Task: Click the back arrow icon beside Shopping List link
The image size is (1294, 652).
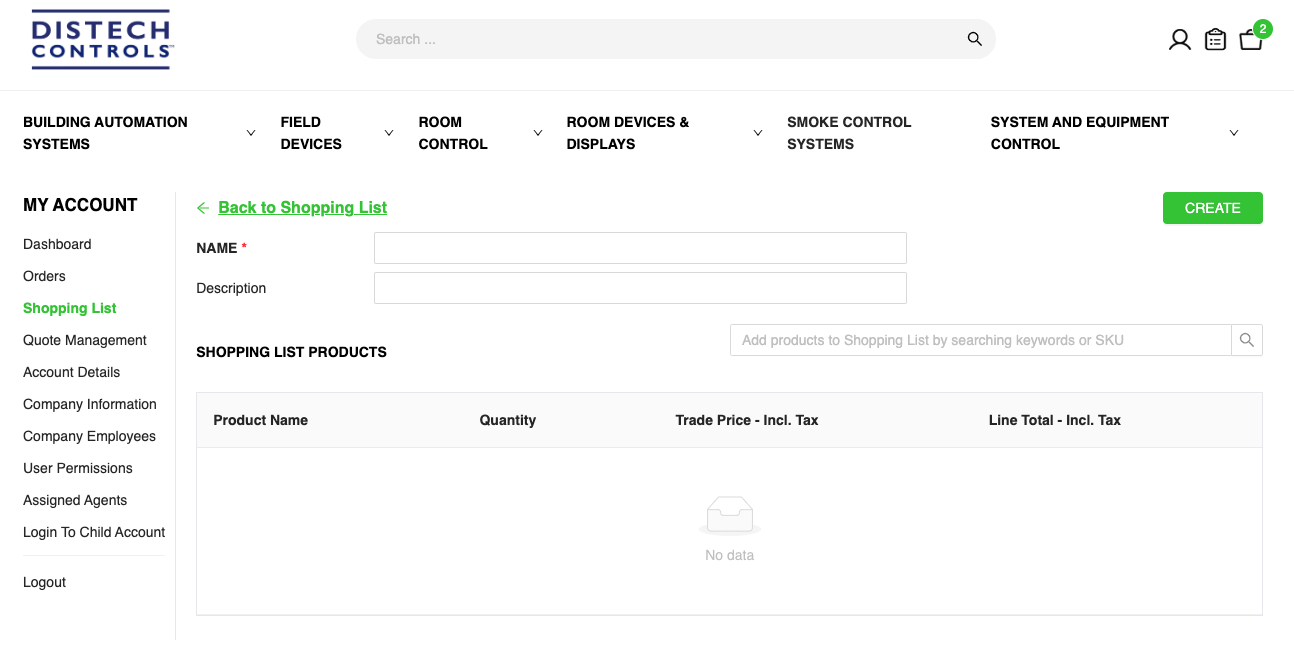Action: click(203, 208)
